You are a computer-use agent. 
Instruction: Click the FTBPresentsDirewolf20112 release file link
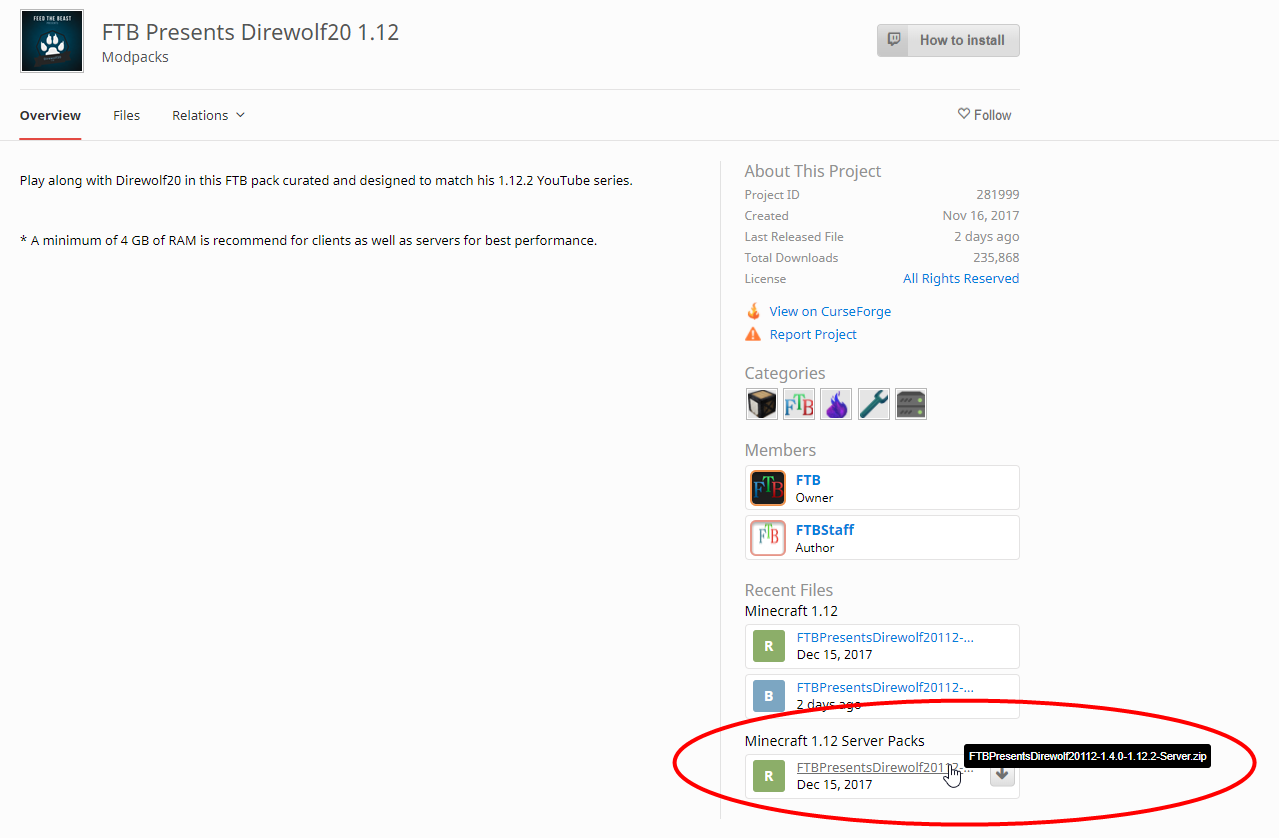coord(884,637)
